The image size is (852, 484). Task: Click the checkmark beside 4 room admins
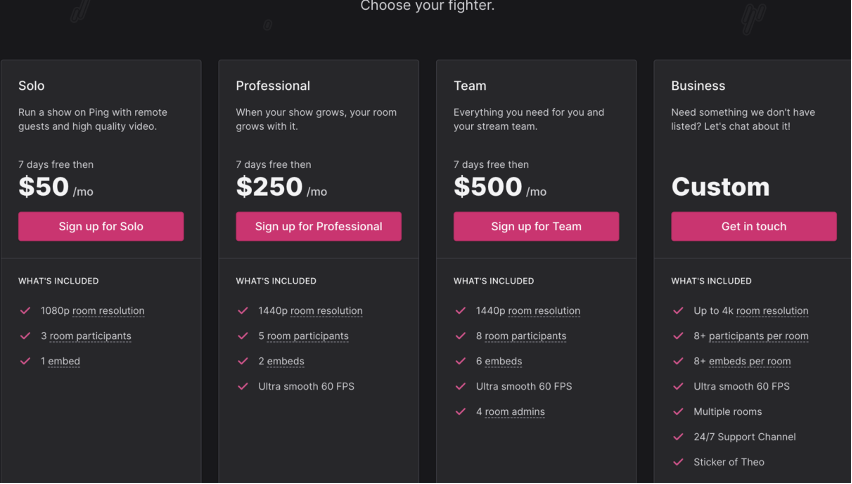click(x=460, y=411)
